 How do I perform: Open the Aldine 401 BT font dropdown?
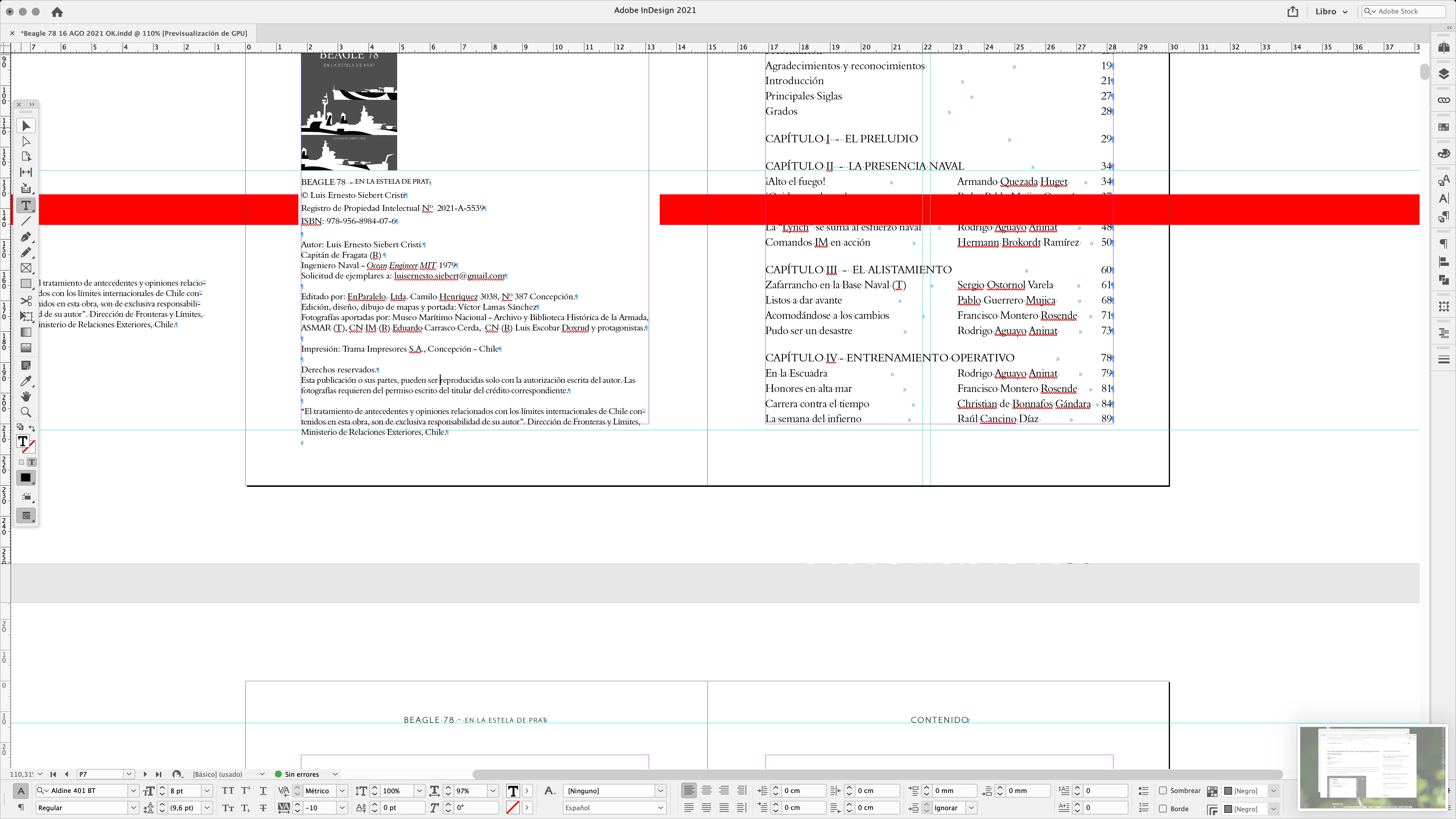coord(133,791)
